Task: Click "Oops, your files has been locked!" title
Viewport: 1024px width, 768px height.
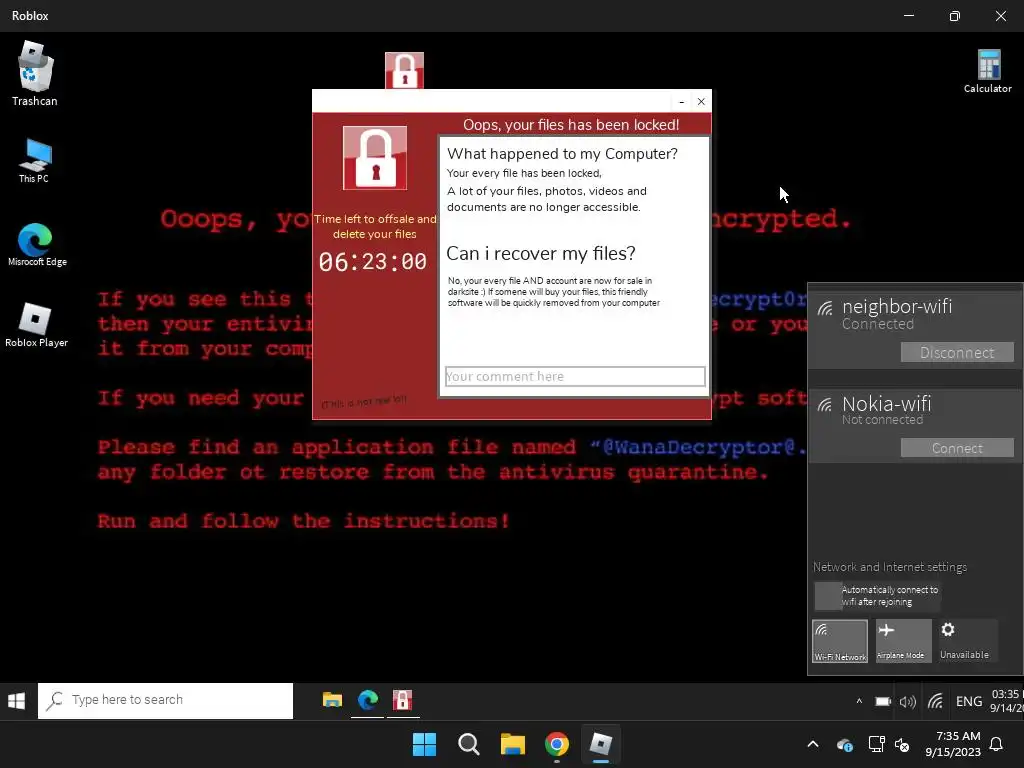Action: coord(571,125)
